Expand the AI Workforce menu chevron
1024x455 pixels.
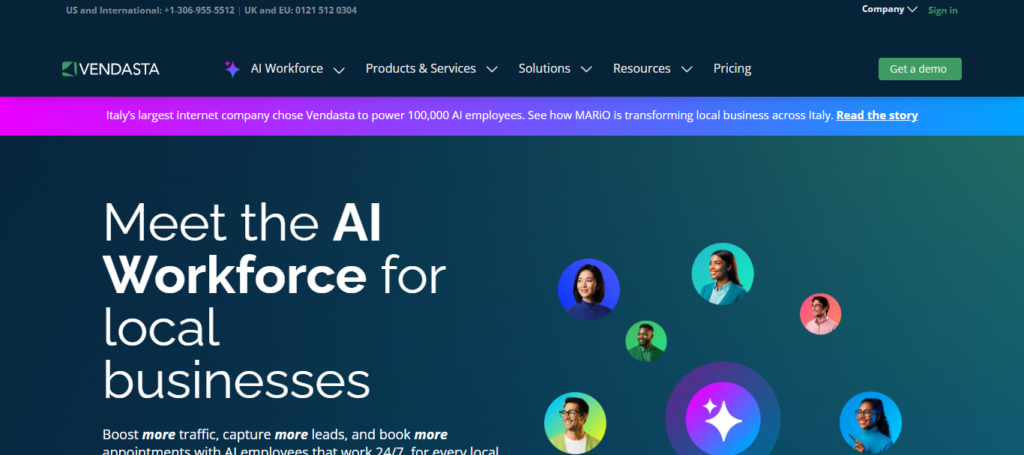tap(339, 70)
